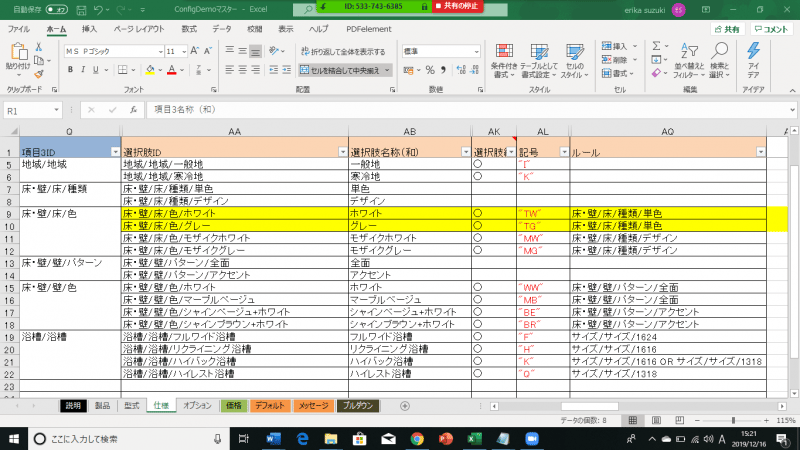Open the データ ribbon tab
The height and width of the screenshot is (450, 800).
pyautogui.click(x=221, y=29)
